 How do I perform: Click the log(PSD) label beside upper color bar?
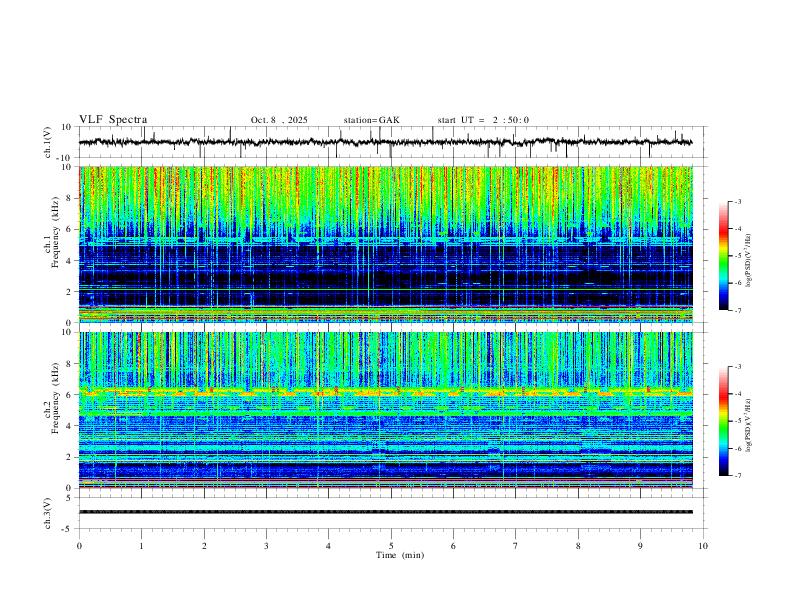pyautogui.click(x=749, y=261)
